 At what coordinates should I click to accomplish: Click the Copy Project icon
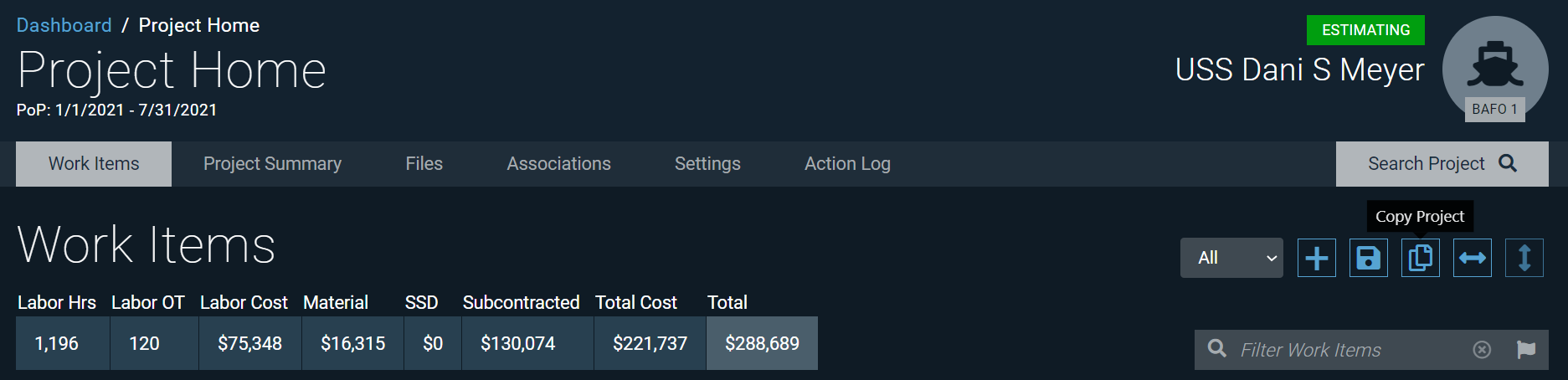tap(1420, 258)
